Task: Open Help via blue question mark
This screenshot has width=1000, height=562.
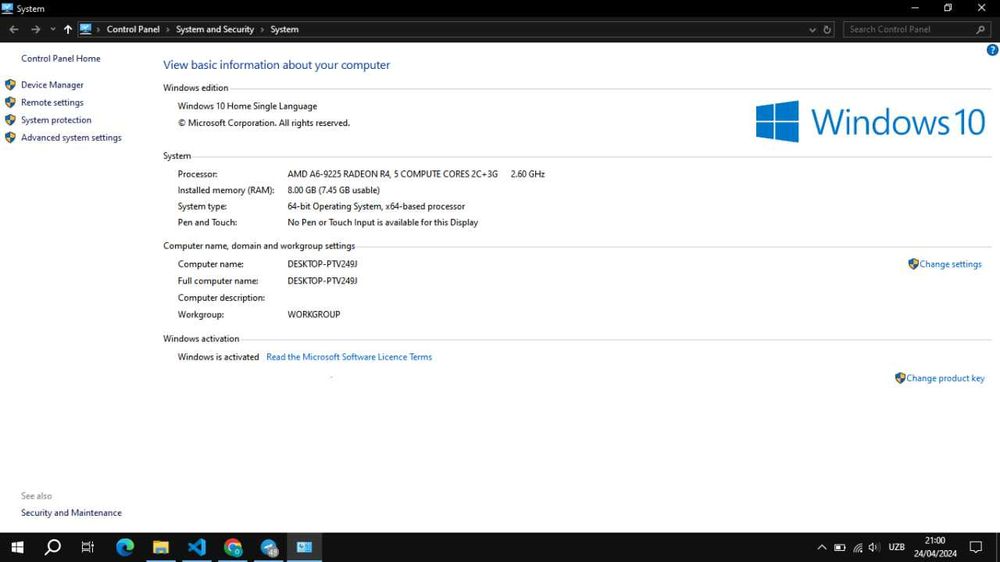Action: pyautogui.click(x=992, y=50)
